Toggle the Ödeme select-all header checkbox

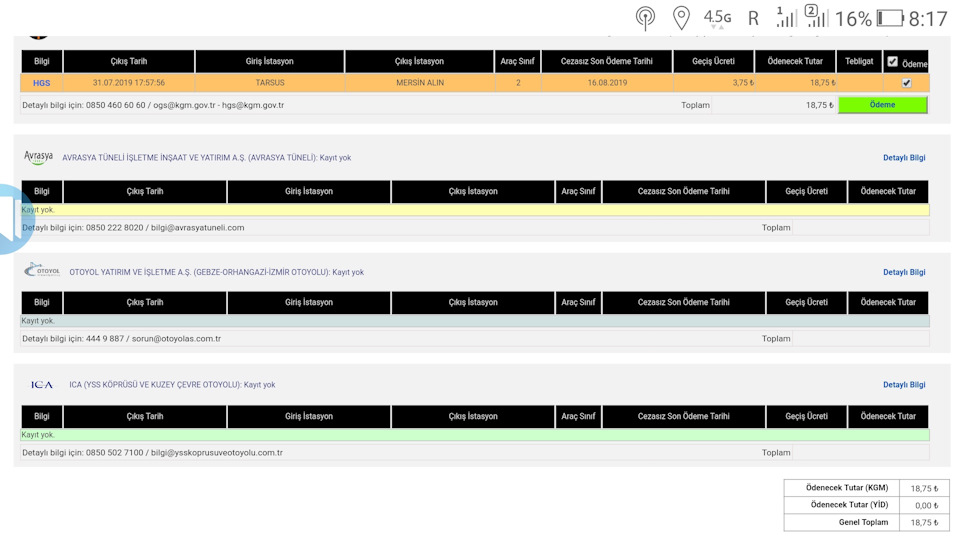point(893,61)
